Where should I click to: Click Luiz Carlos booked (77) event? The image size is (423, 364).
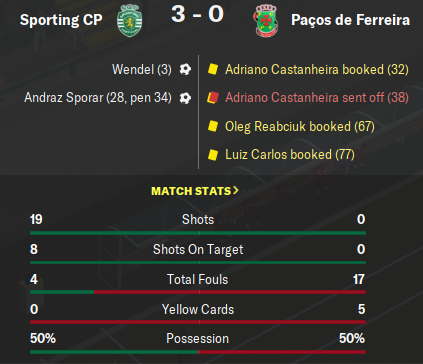click(290, 155)
